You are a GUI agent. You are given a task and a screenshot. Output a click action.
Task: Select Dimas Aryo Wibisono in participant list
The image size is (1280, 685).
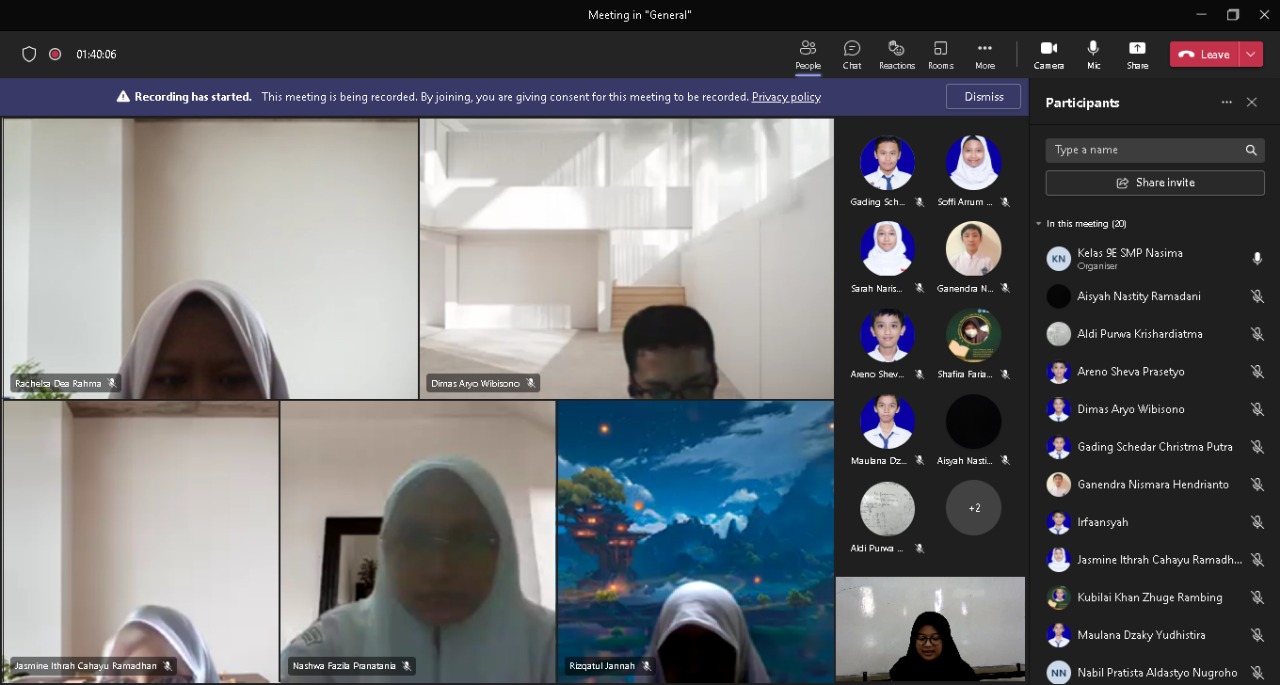[x=1130, y=409]
